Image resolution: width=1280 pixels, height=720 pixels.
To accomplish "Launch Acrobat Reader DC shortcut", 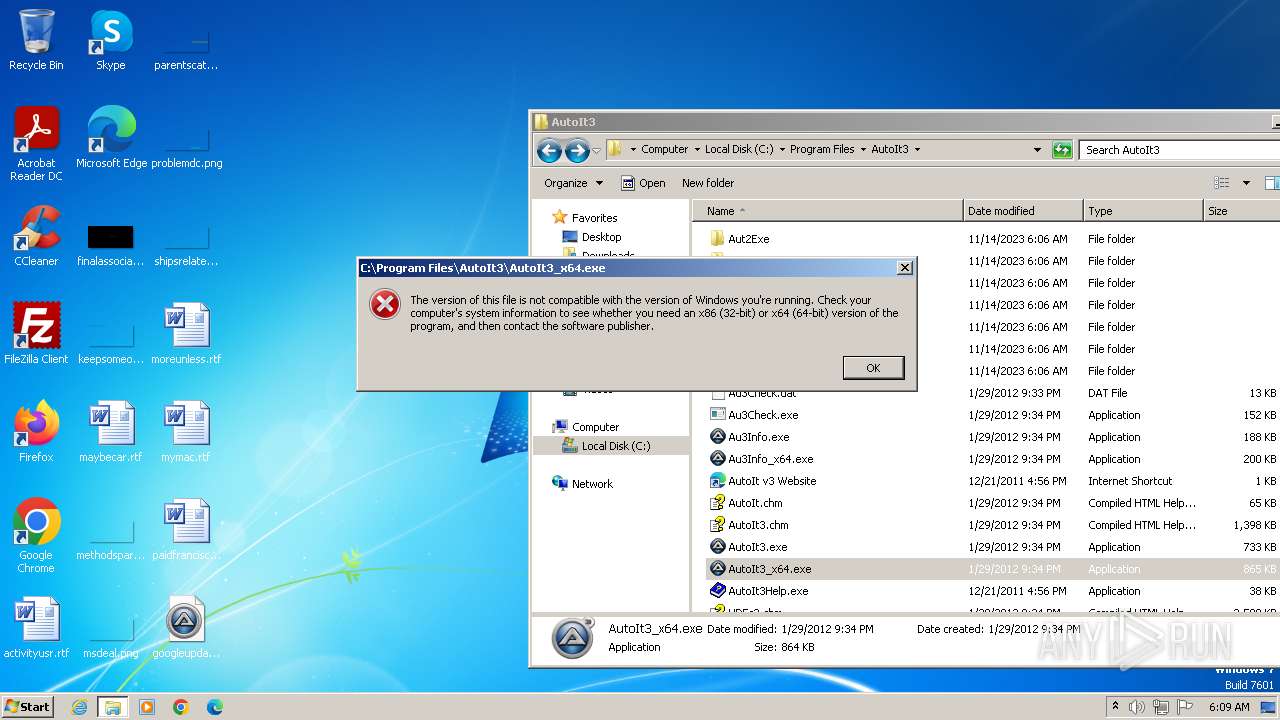I will 36,144.
